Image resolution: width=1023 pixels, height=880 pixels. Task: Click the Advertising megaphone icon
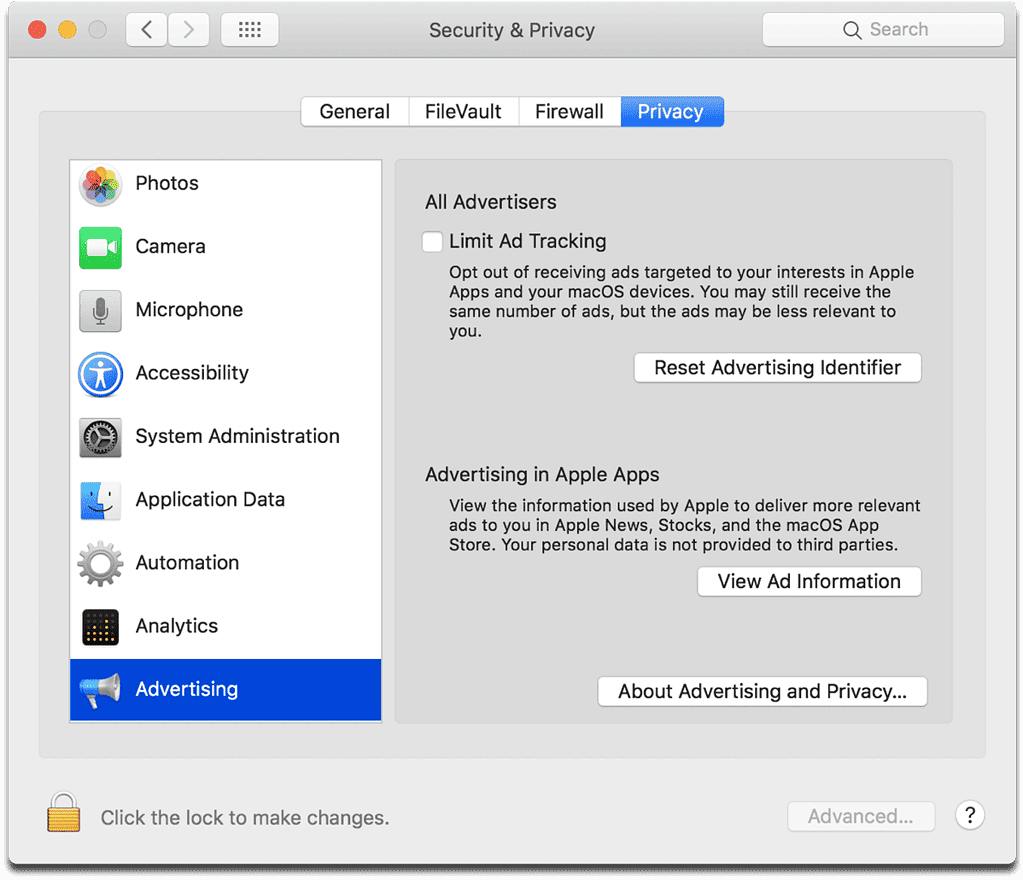point(100,690)
